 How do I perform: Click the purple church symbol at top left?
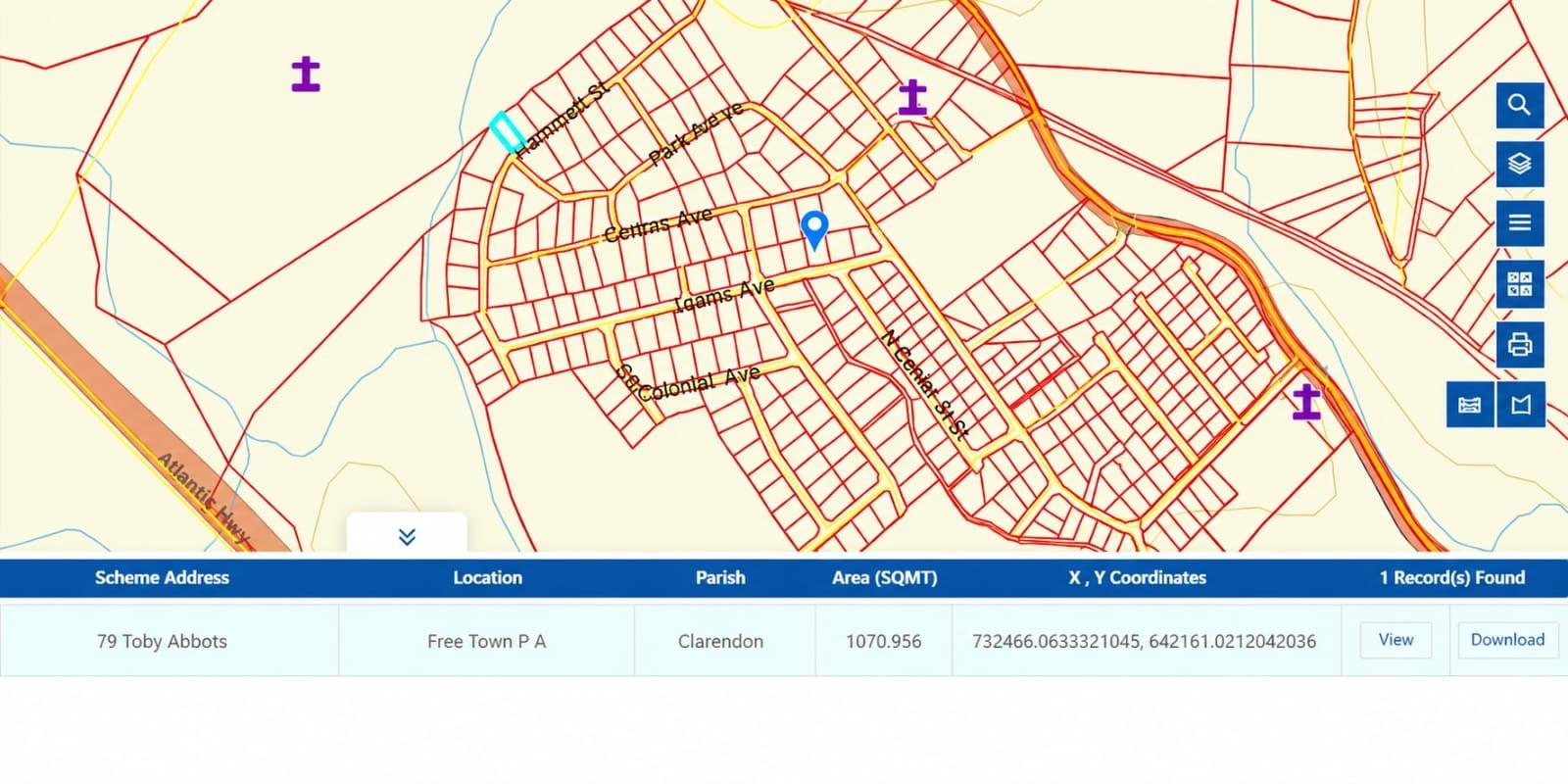(306, 74)
